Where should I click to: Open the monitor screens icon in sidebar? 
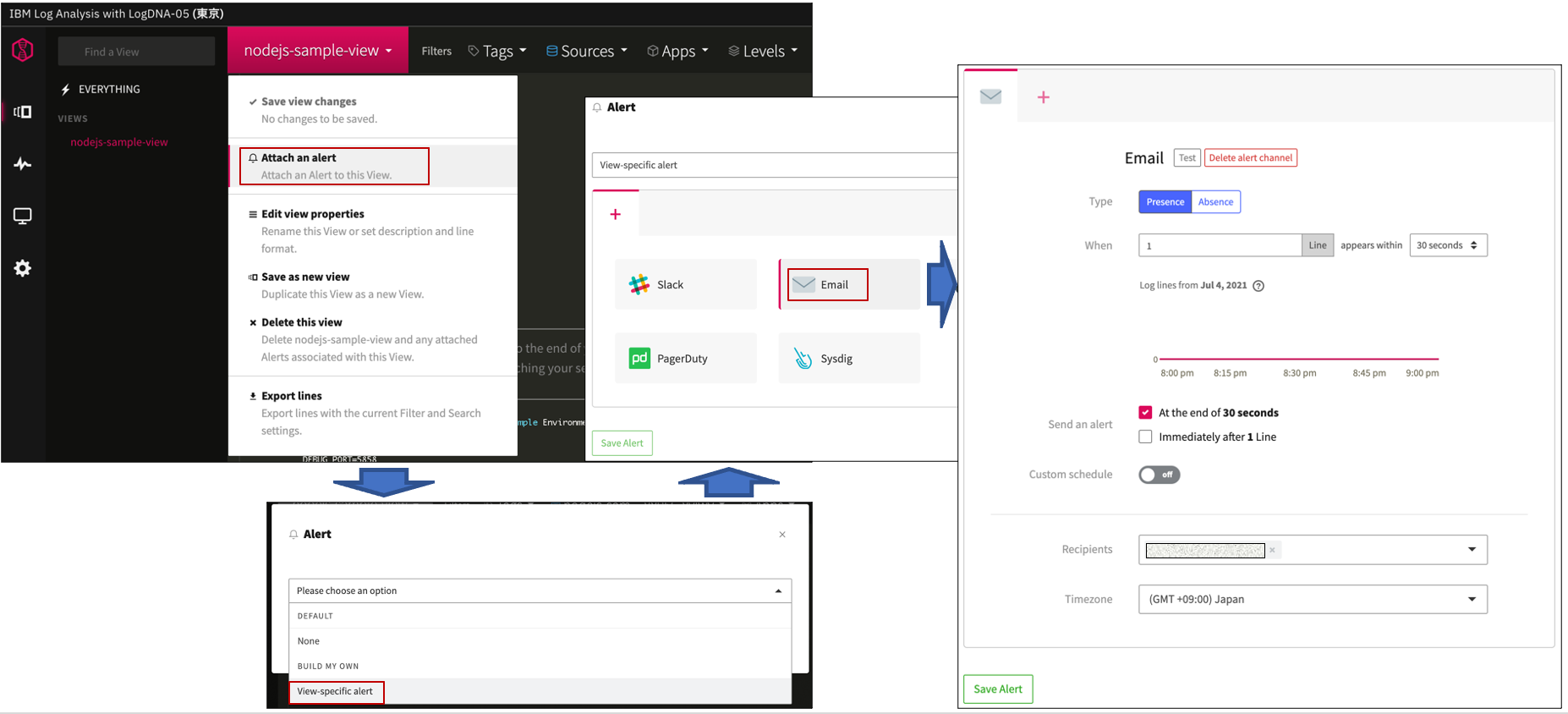pyautogui.click(x=23, y=216)
